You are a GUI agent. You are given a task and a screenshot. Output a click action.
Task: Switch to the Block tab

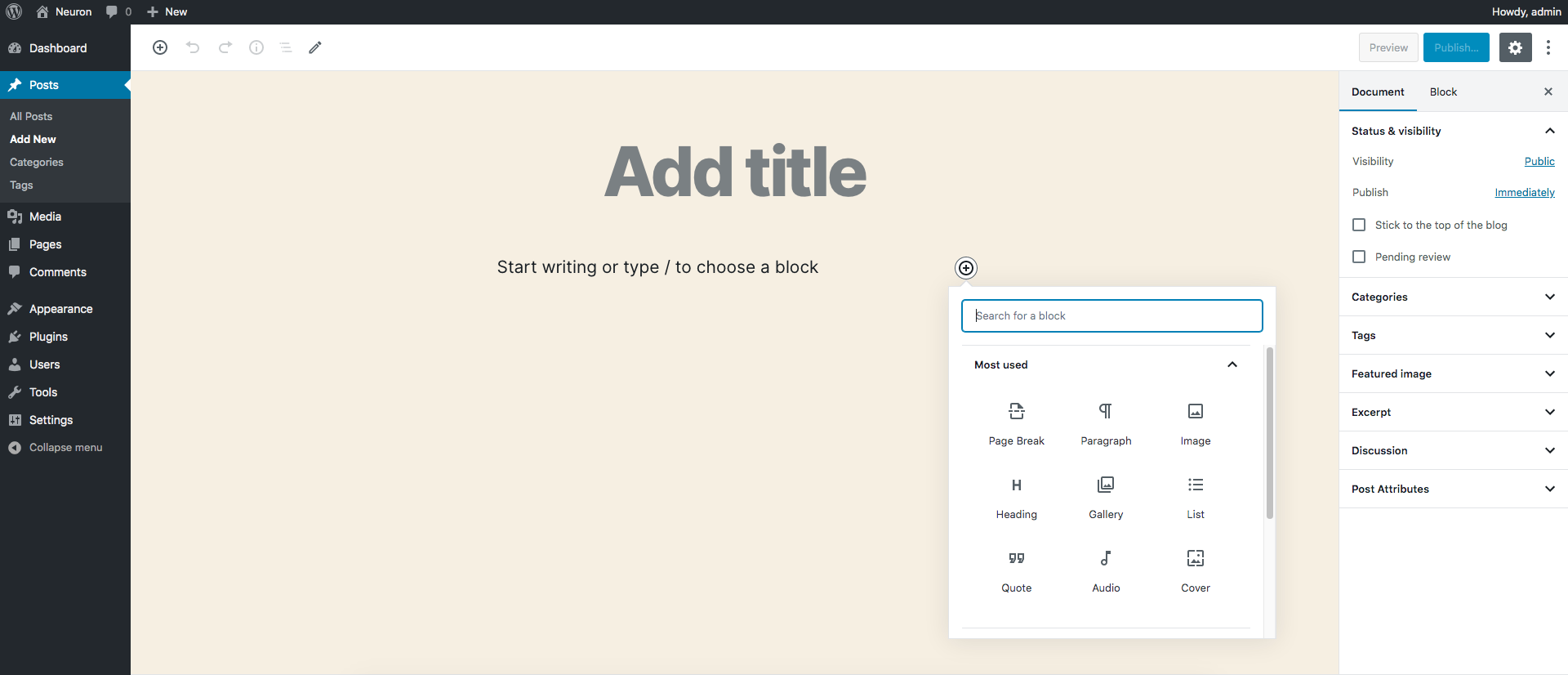[x=1443, y=92]
